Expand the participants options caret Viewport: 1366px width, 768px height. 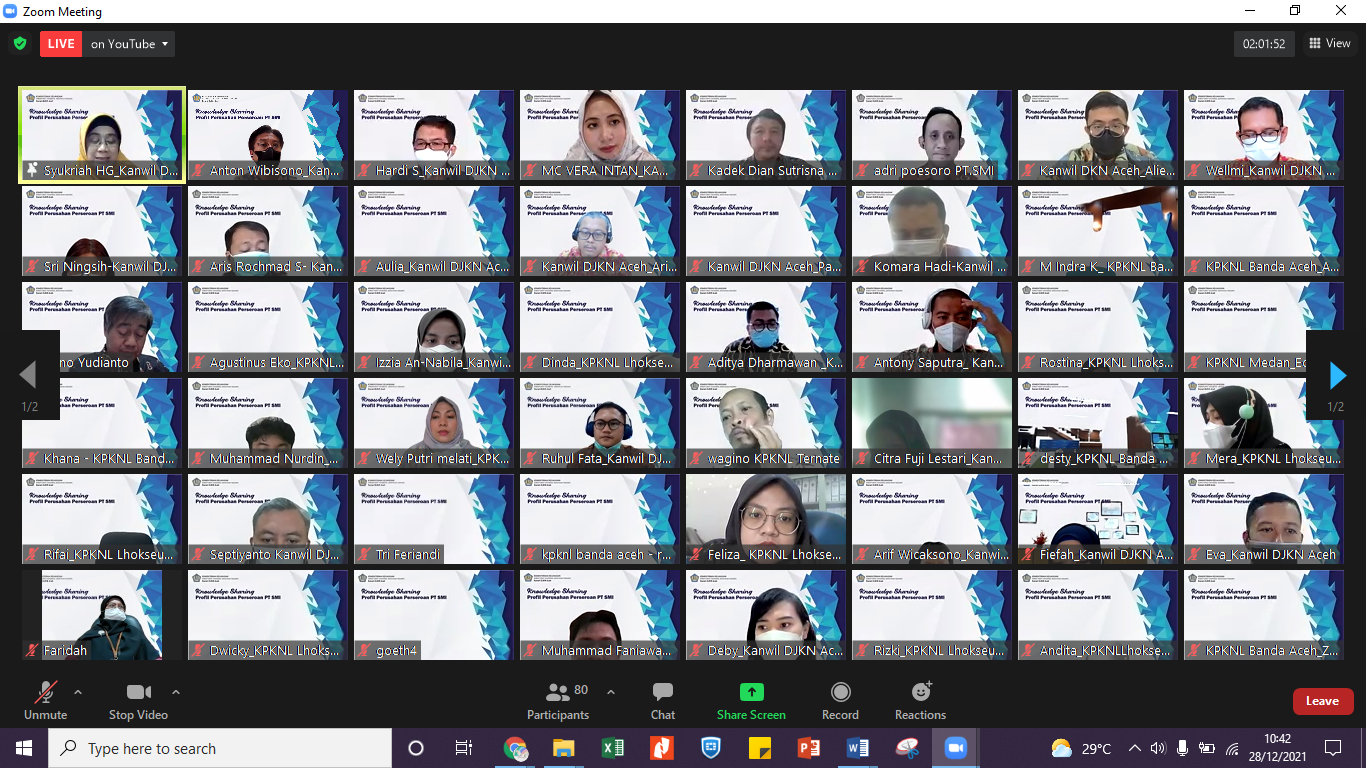(x=611, y=692)
